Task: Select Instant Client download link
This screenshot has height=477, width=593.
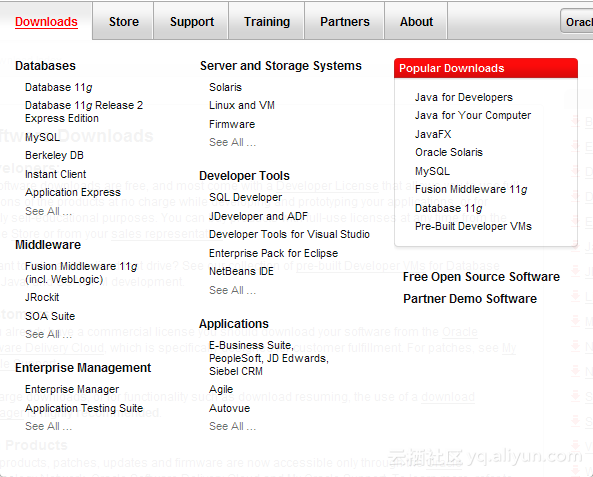Action: pyautogui.click(x=56, y=174)
